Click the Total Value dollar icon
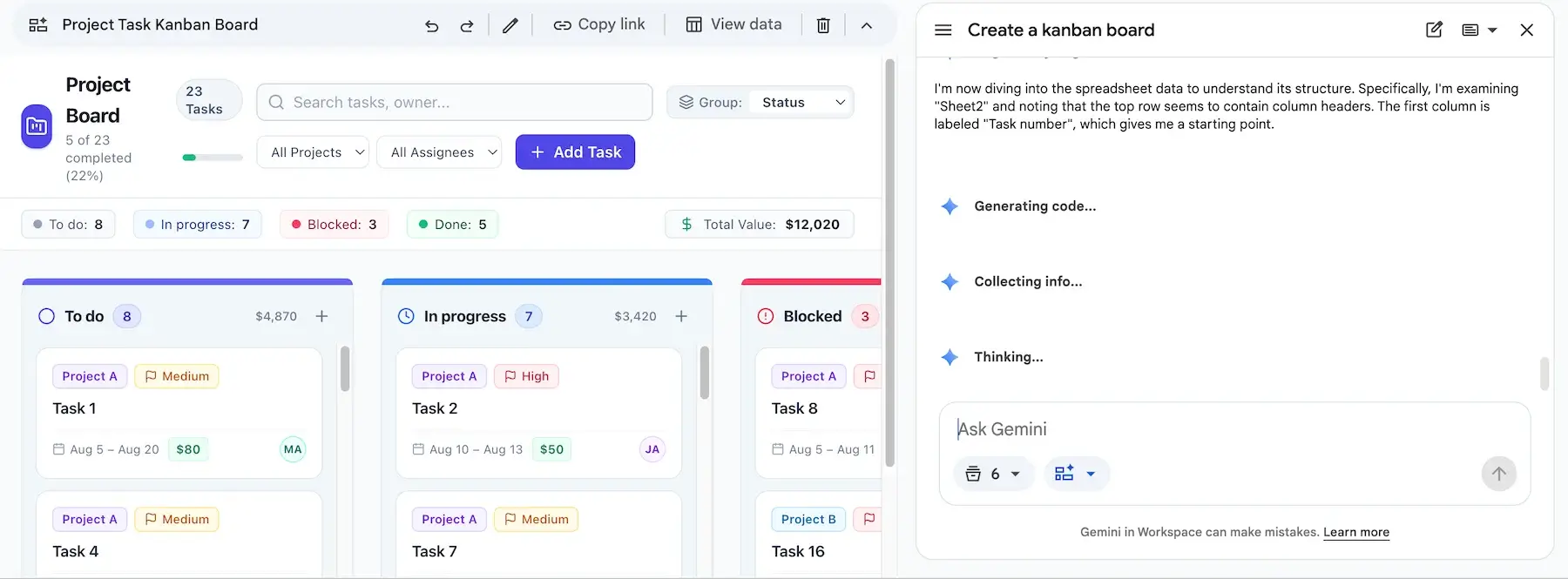This screenshot has width=1568, height=579. pyautogui.click(x=686, y=225)
